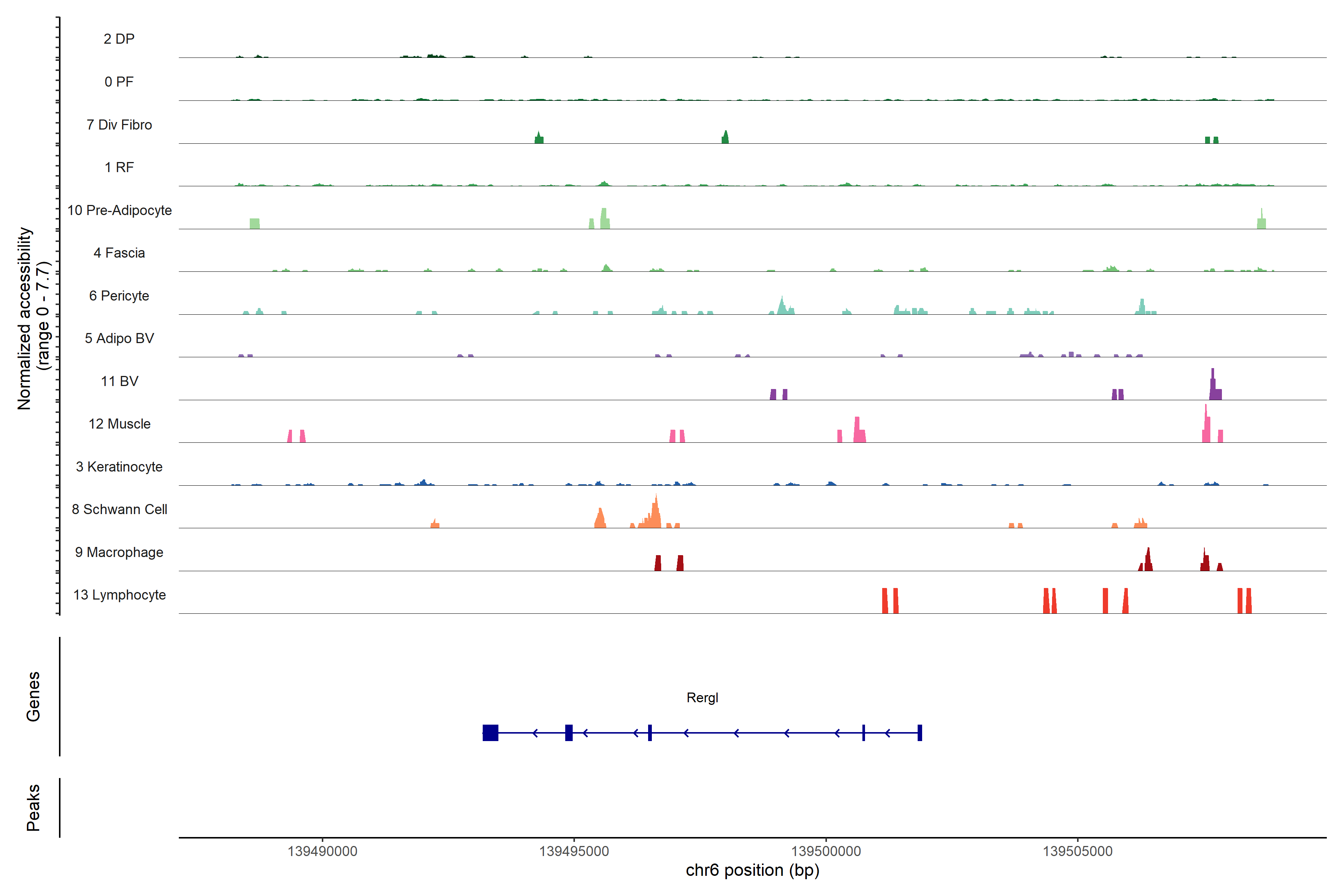Viewport: 1344px width, 896px height.
Task: Click the leftmost red Lymphocyte bar
Action: (x=884, y=601)
